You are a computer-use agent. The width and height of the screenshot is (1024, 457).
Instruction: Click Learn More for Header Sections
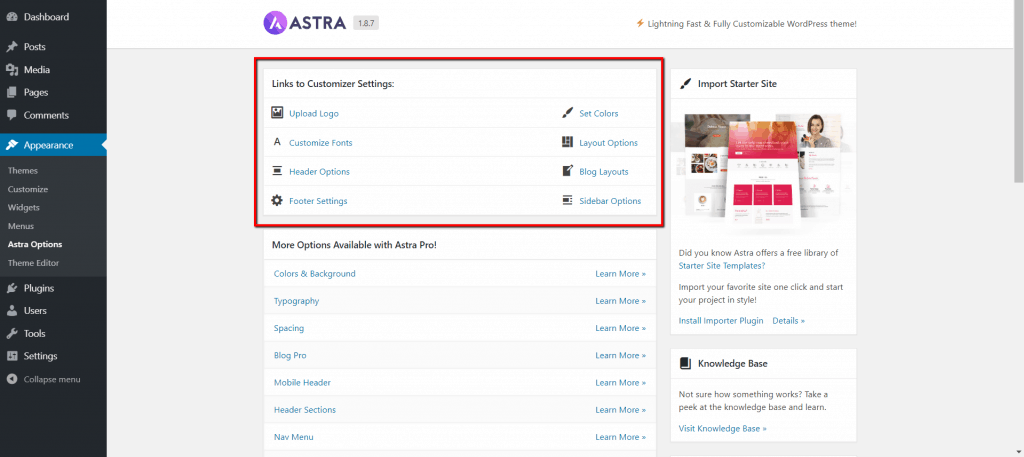click(620, 410)
